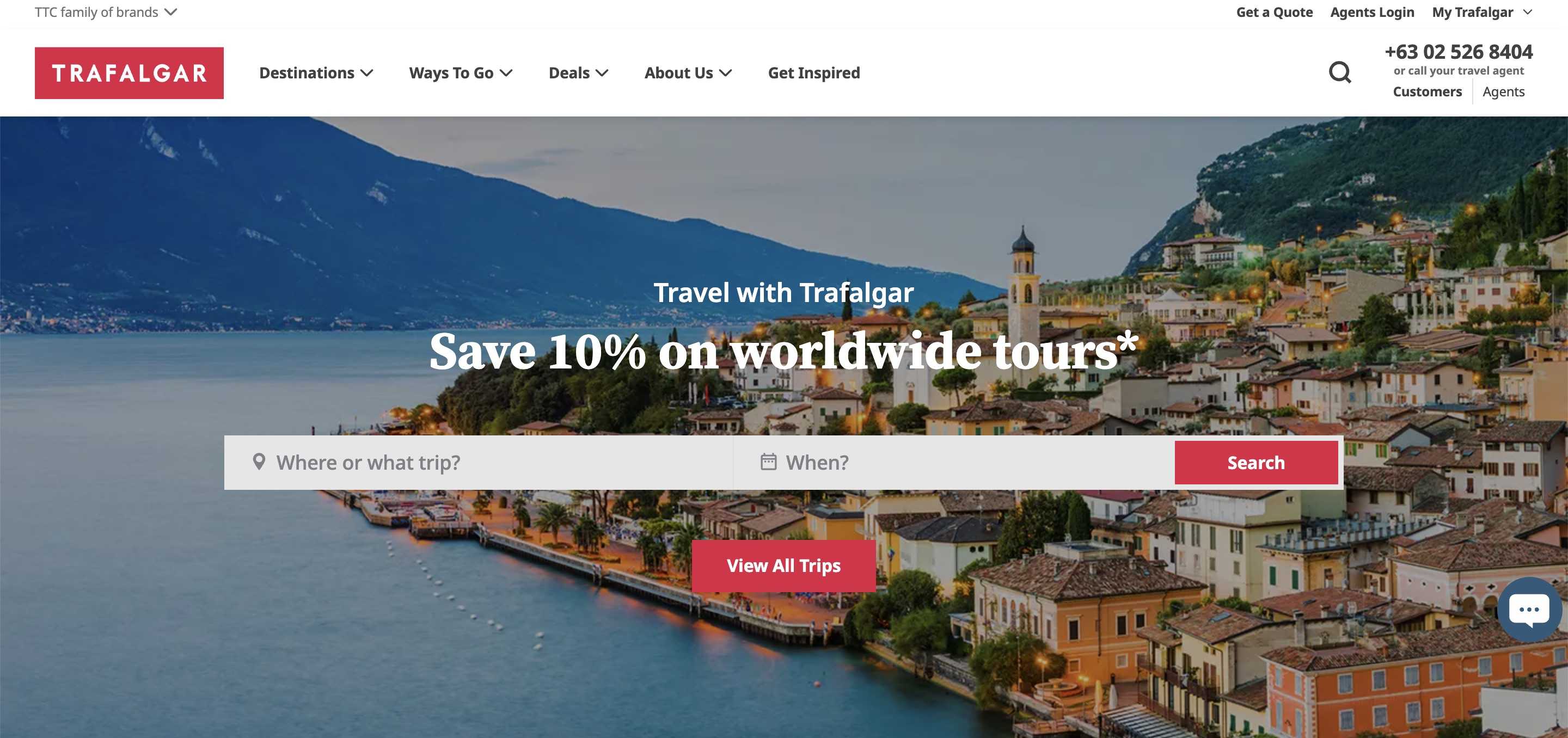
Task: Focus the Where or what trip field
Action: 479,463
